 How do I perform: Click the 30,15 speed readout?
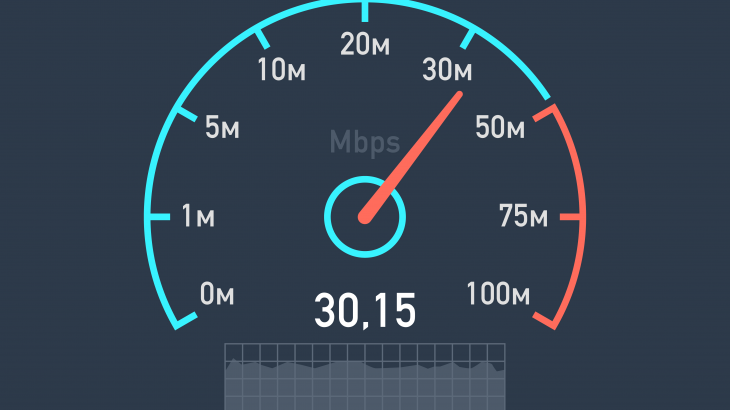click(365, 311)
